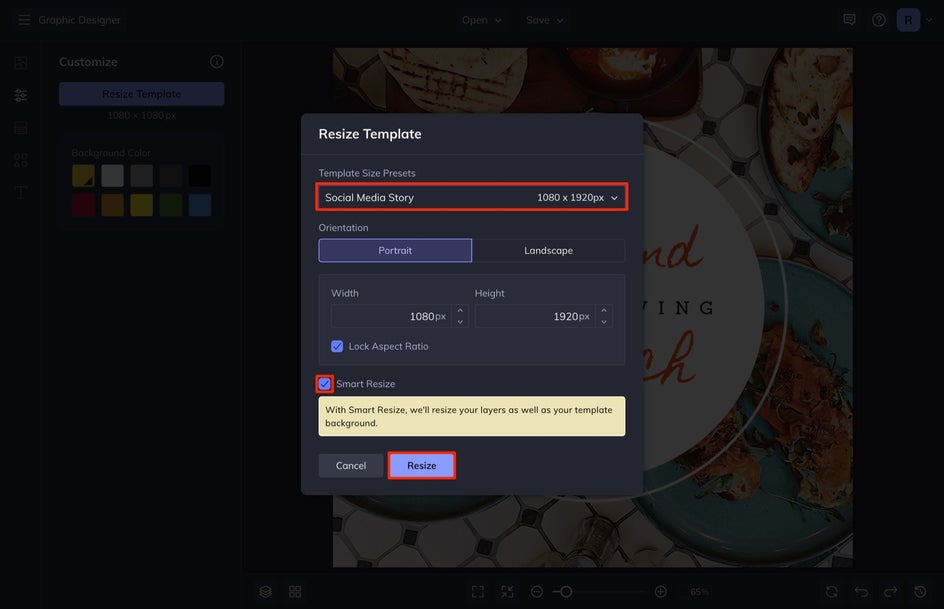The height and width of the screenshot is (609, 944).
Task: Adjust the zoom slider handle
Action: [x=565, y=592]
